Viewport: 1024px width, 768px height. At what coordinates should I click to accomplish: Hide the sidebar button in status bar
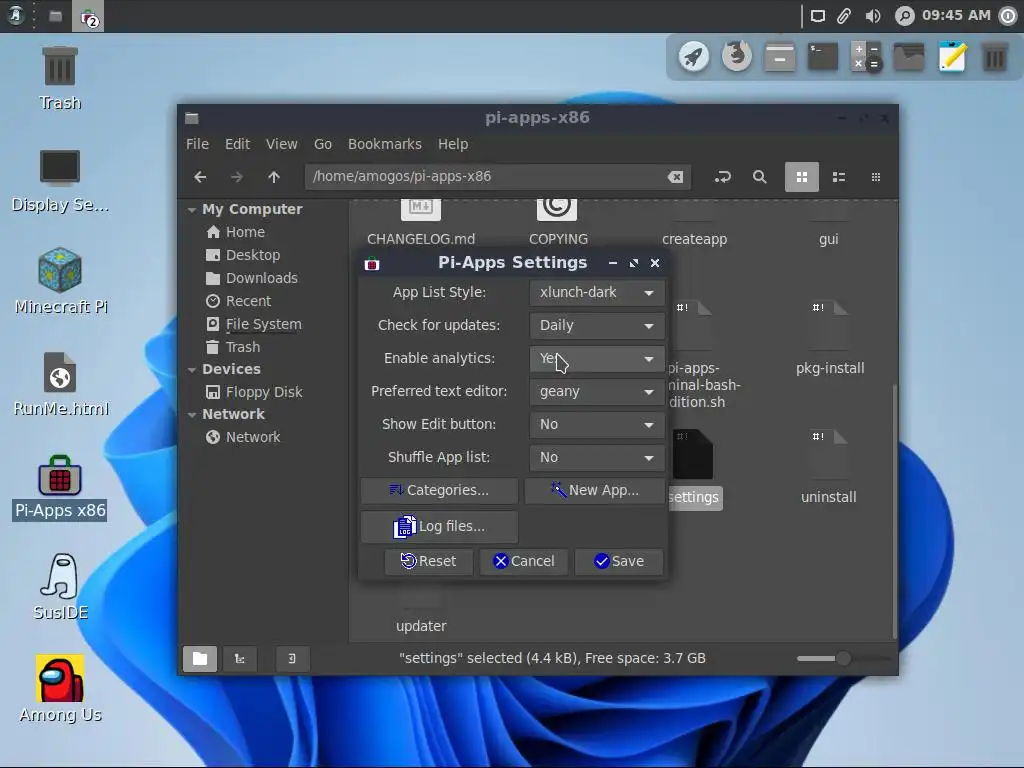coord(292,658)
